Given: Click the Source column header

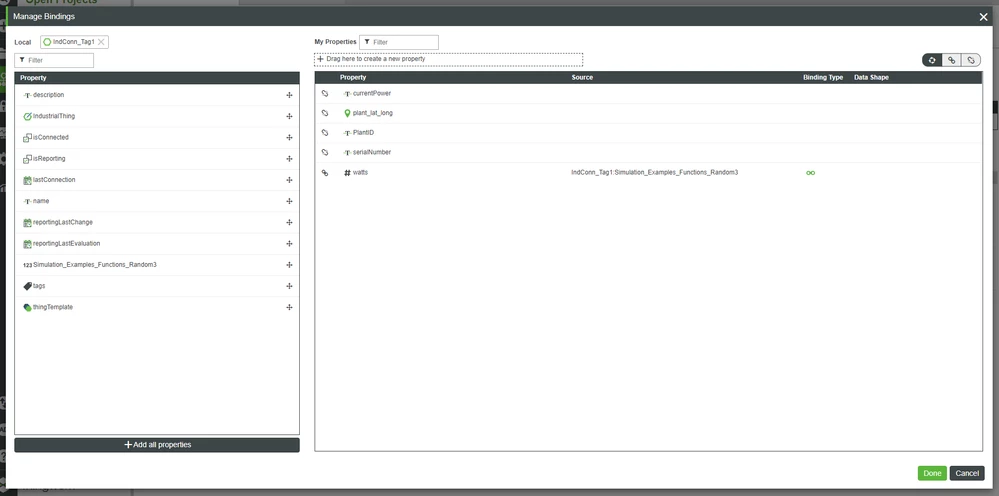Looking at the screenshot, I should [x=582, y=78].
